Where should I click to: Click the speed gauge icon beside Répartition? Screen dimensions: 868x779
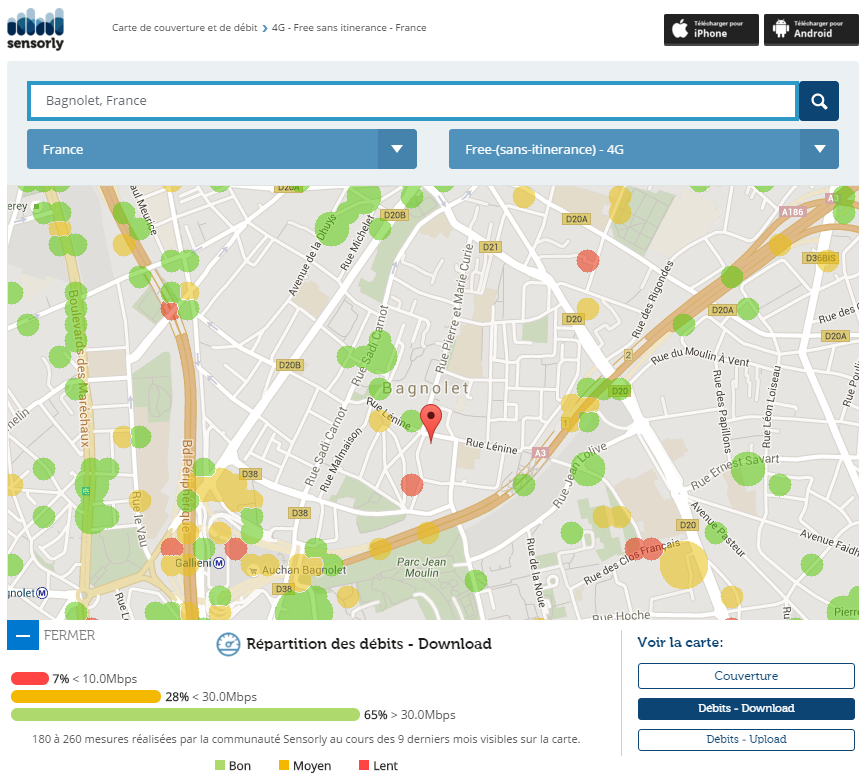(228, 644)
